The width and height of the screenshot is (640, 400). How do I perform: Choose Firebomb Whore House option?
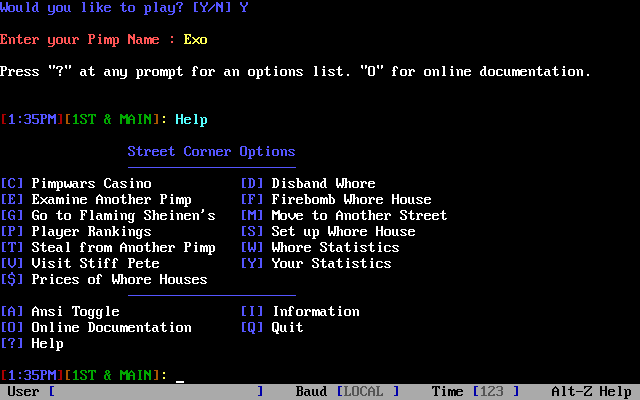336,199
